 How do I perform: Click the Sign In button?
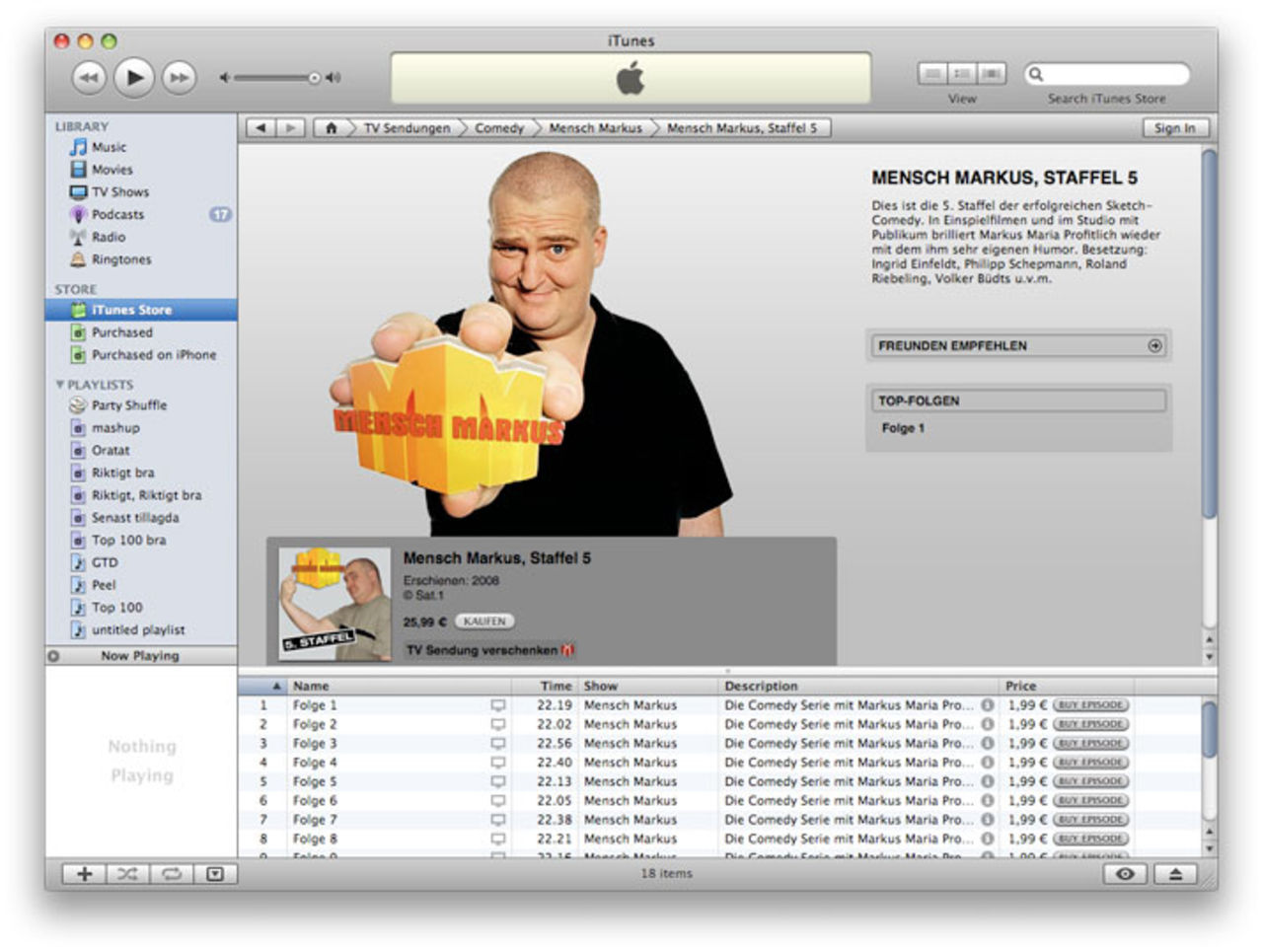1174,128
